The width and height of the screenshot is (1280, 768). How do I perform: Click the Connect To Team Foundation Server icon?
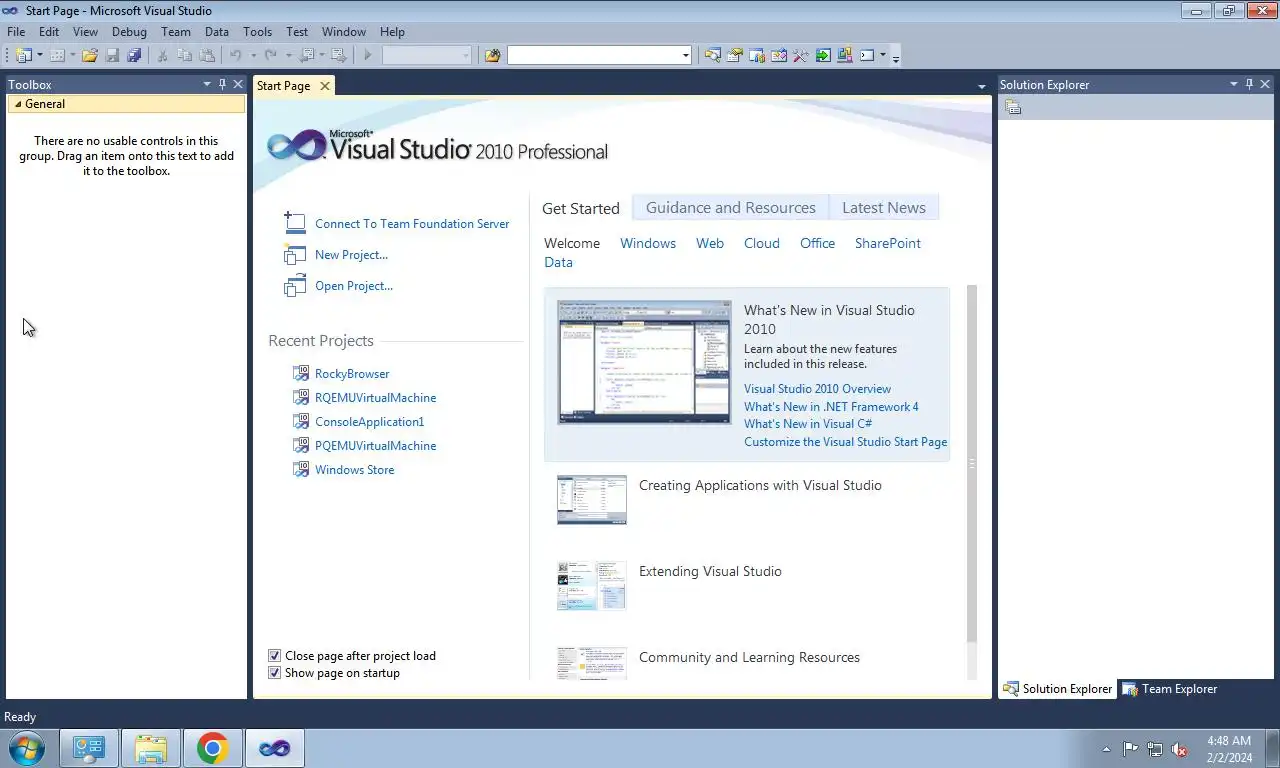[x=294, y=223]
